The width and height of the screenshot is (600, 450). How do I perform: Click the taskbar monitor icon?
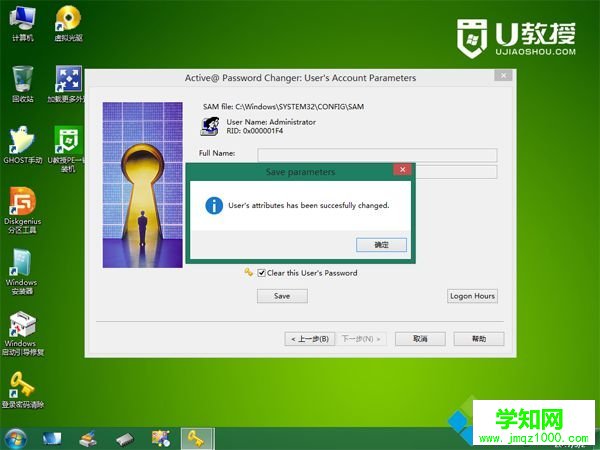[x=52, y=439]
